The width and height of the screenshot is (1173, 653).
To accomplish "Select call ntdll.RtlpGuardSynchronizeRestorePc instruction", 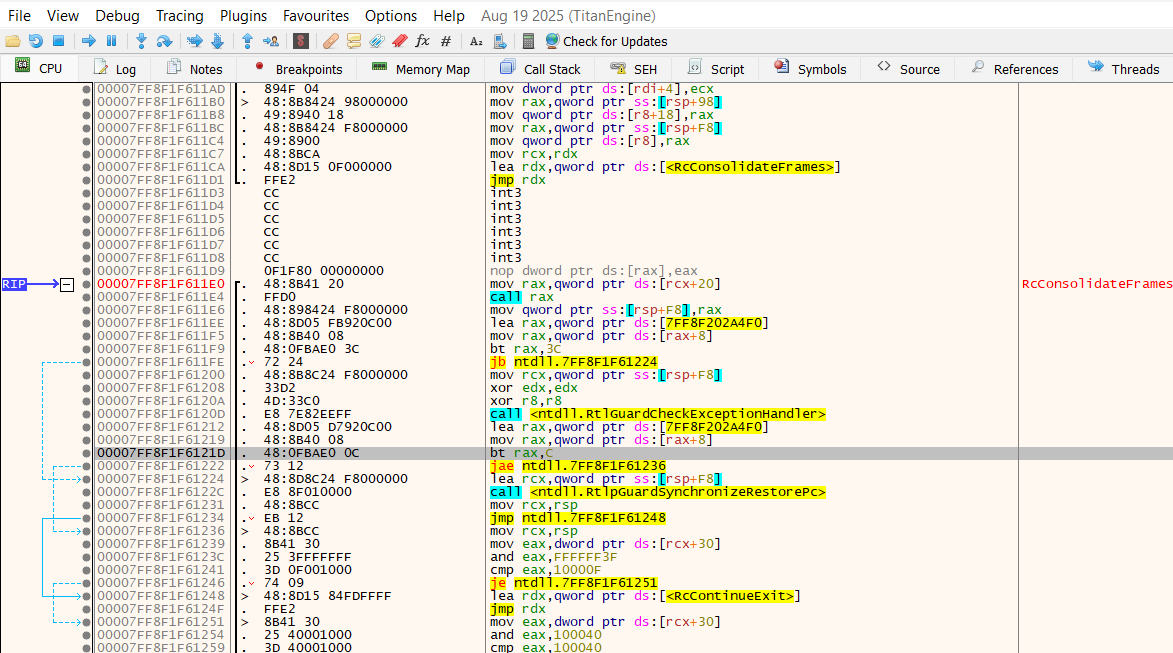I will click(x=658, y=492).
